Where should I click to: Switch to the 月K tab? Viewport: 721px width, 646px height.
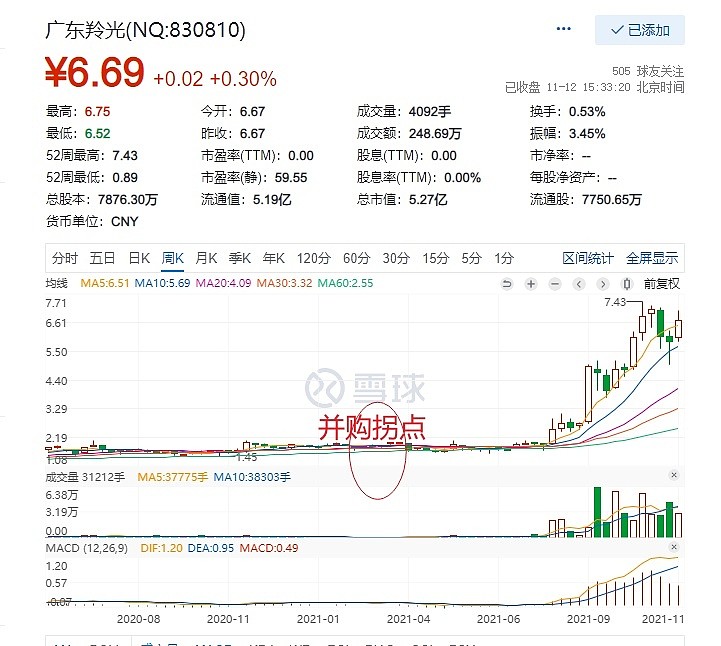click(206, 258)
